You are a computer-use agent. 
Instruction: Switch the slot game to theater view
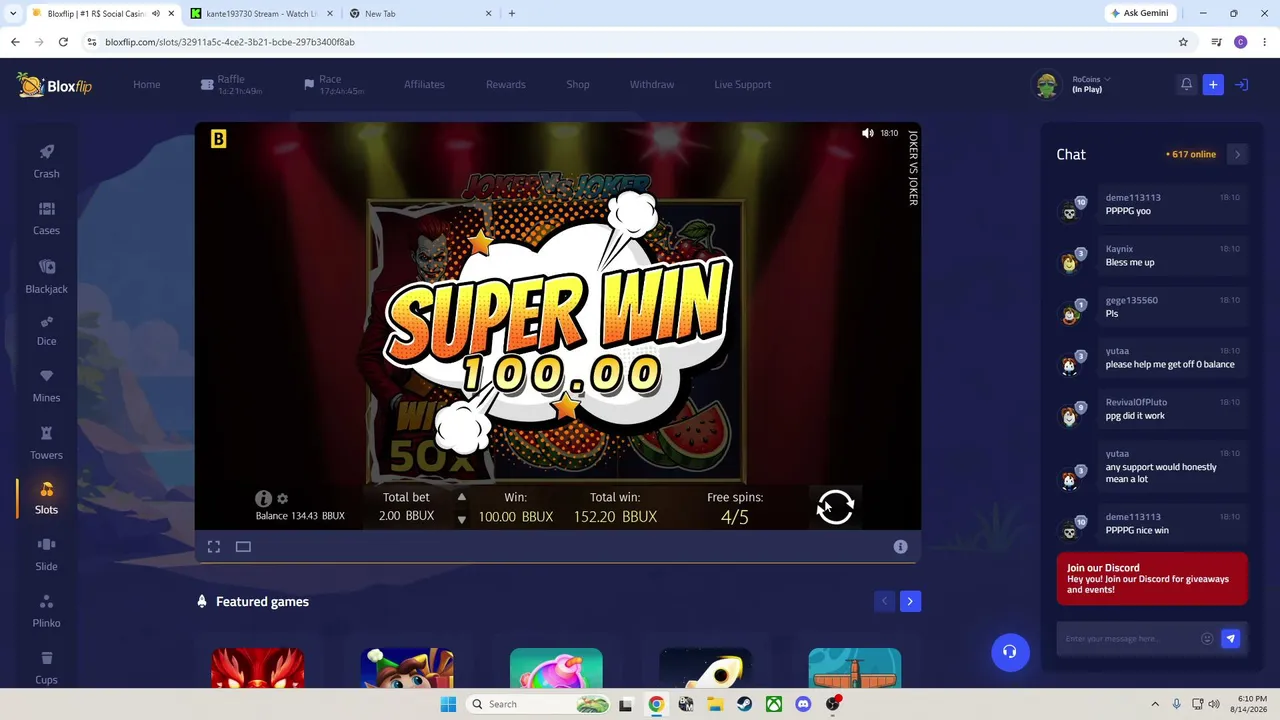tap(243, 547)
